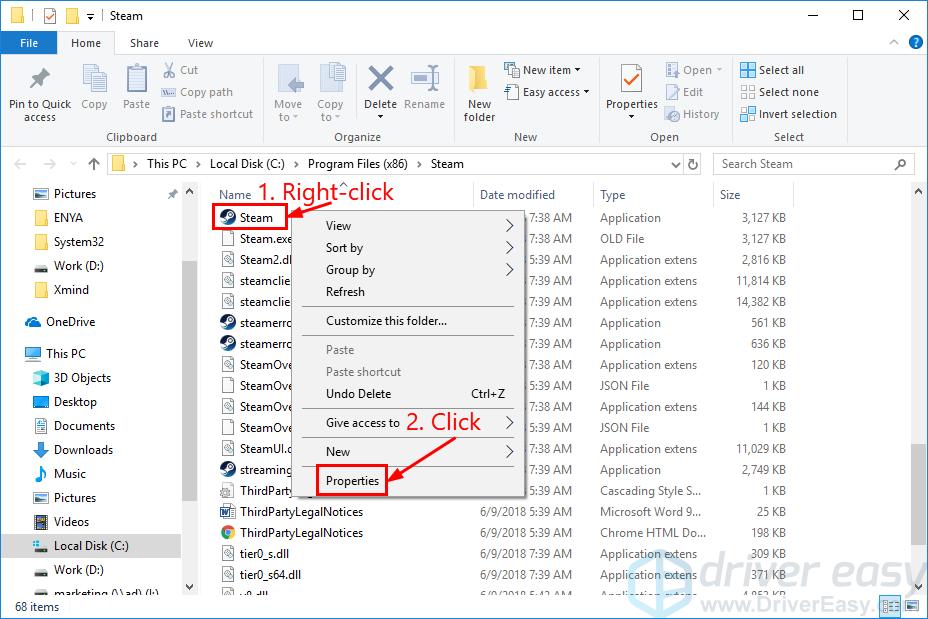Click the Rename icon on the ribbon
This screenshot has width=928, height=619.
tap(425, 85)
